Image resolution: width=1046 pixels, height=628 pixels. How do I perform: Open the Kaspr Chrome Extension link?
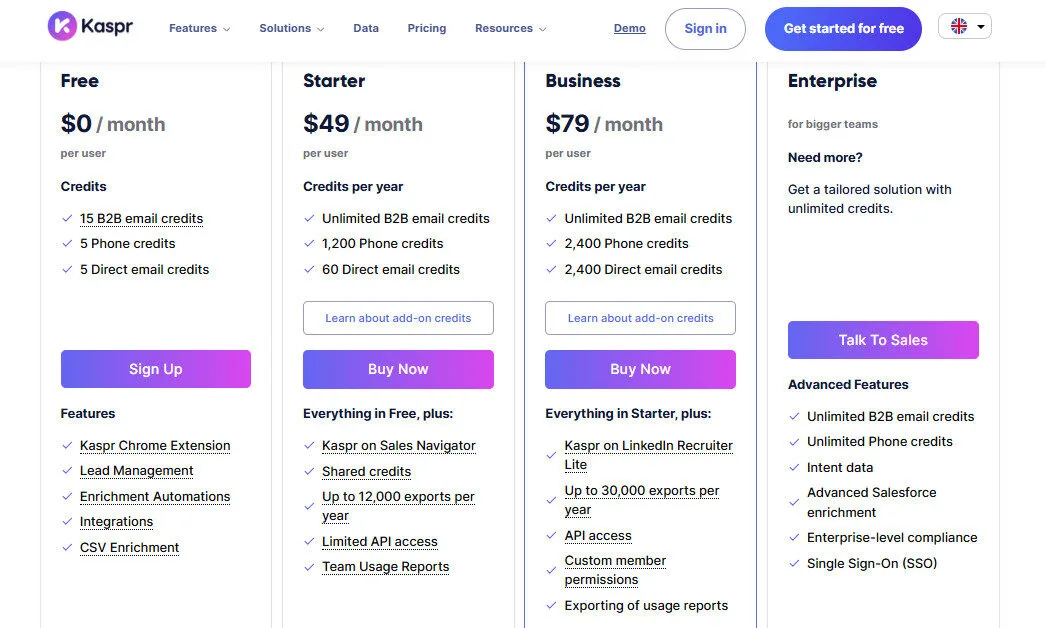pos(154,445)
